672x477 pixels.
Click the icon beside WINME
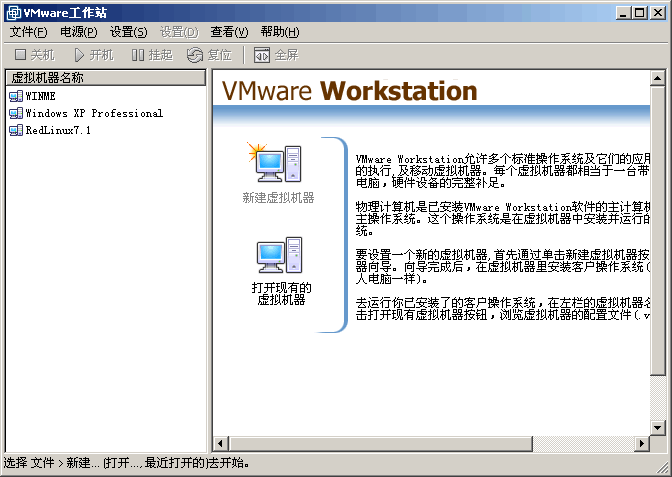[x=16, y=96]
